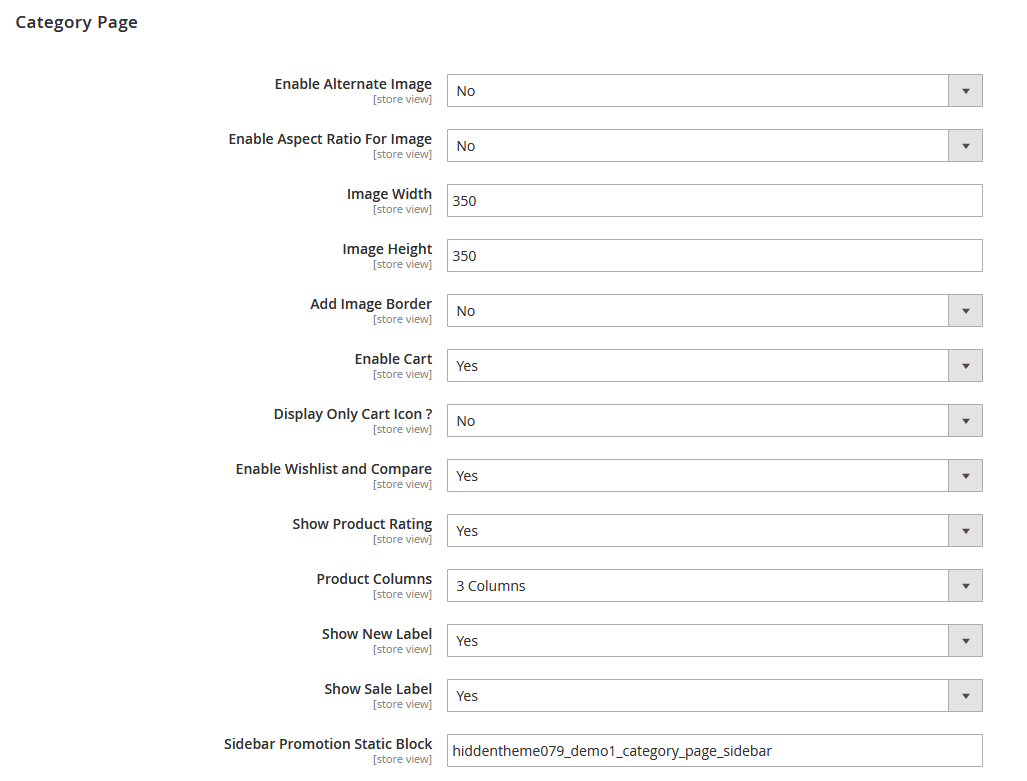Image resolution: width=1027 pixels, height=781 pixels.
Task: Click the Show Product Rating dropdown arrow
Action: 964,530
